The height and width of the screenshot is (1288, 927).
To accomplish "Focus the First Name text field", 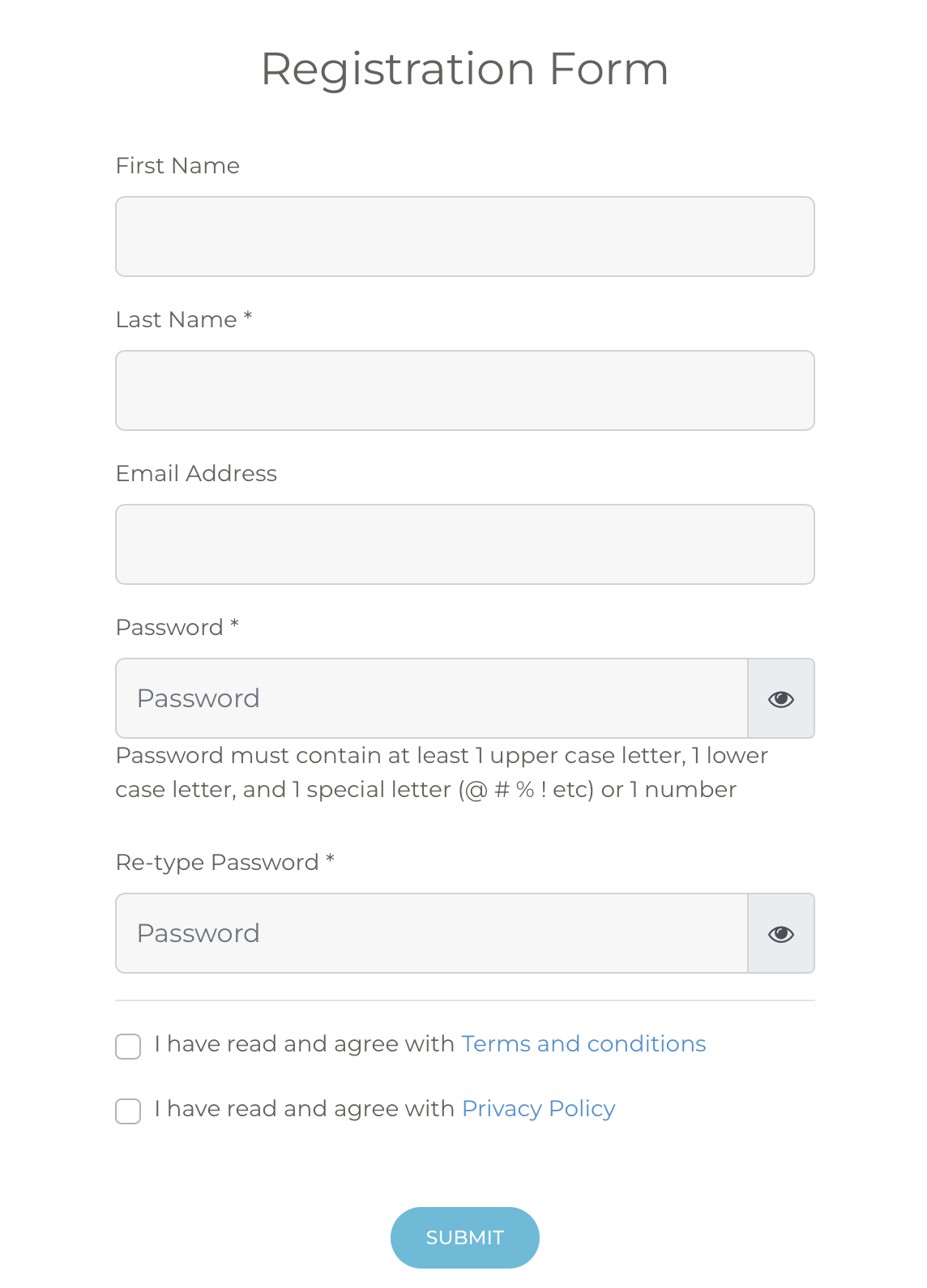I will pyautogui.click(x=465, y=237).
